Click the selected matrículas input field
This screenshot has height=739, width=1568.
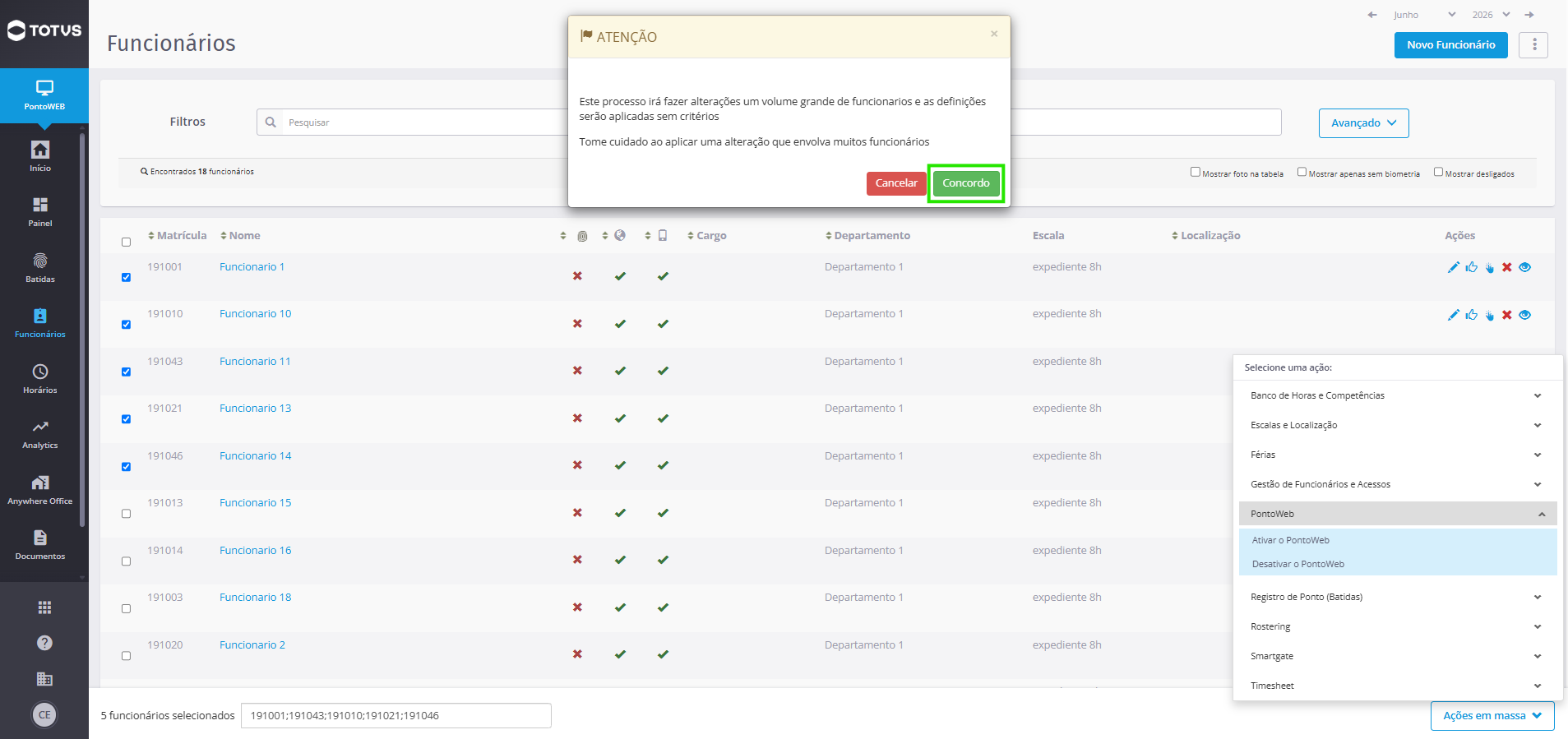click(396, 716)
